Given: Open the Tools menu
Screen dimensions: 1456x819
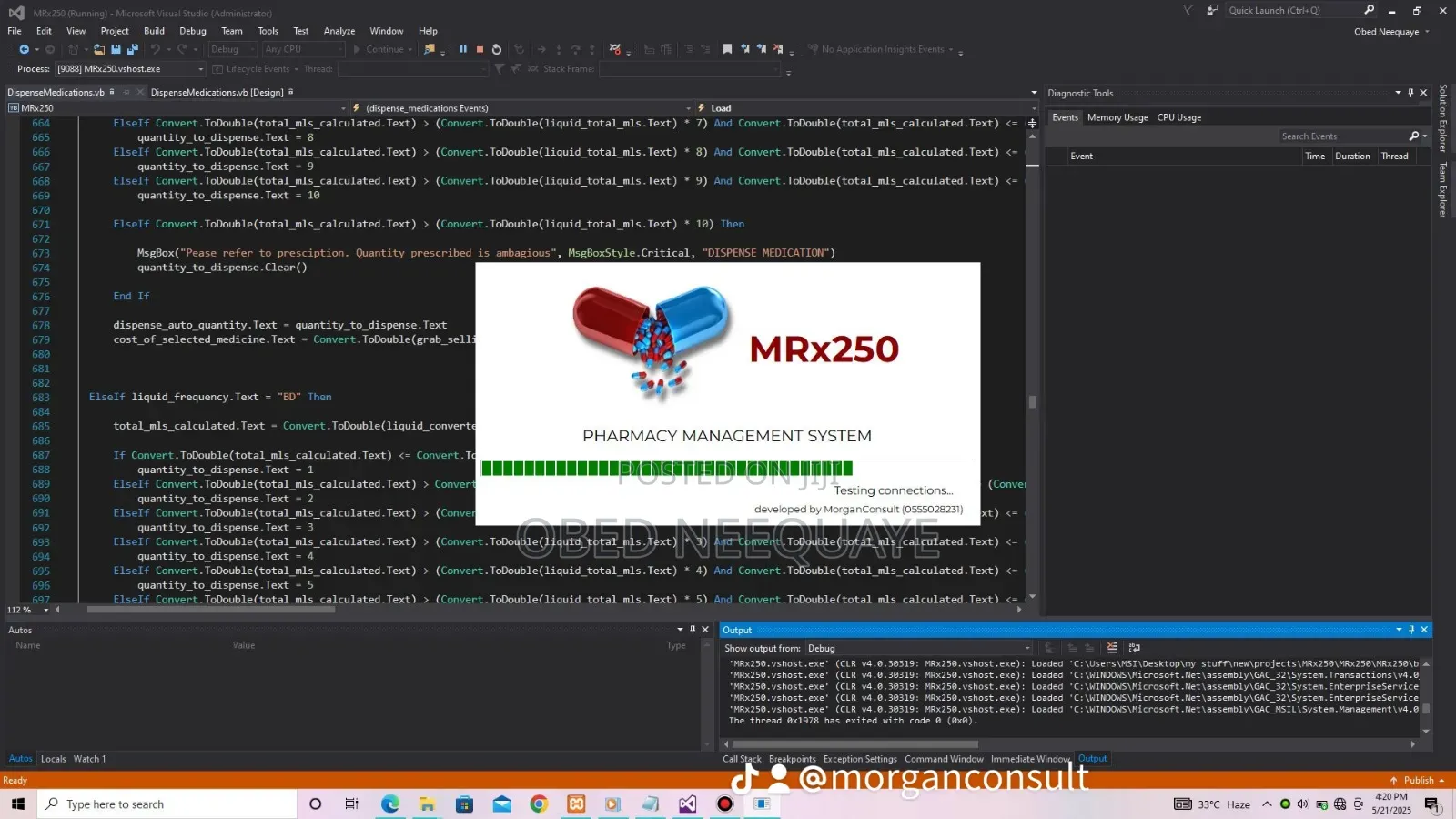Looking at the screenshot, I should (x=268, y=31).
